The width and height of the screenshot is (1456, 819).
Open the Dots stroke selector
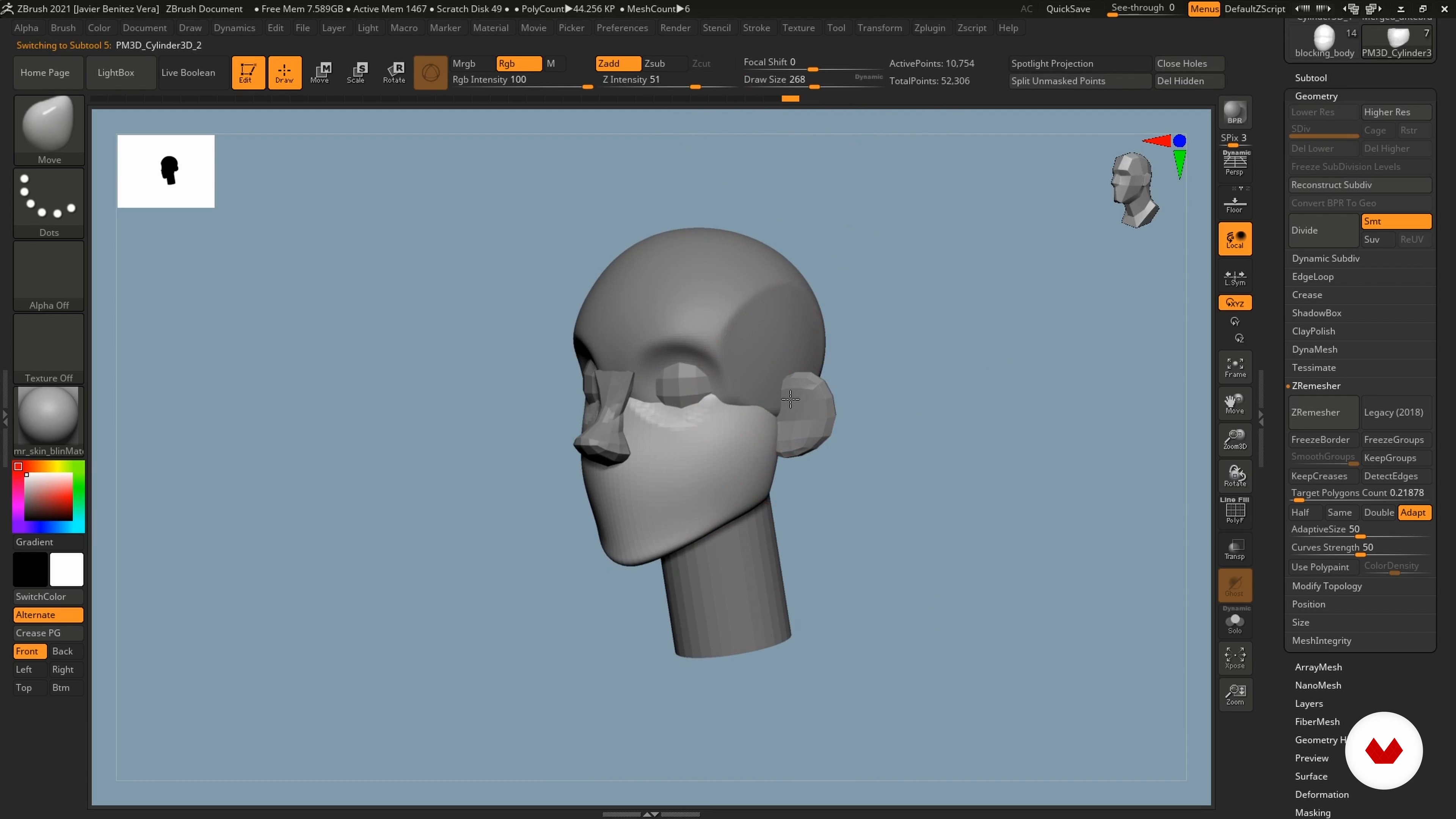click(x=49, y=204)
